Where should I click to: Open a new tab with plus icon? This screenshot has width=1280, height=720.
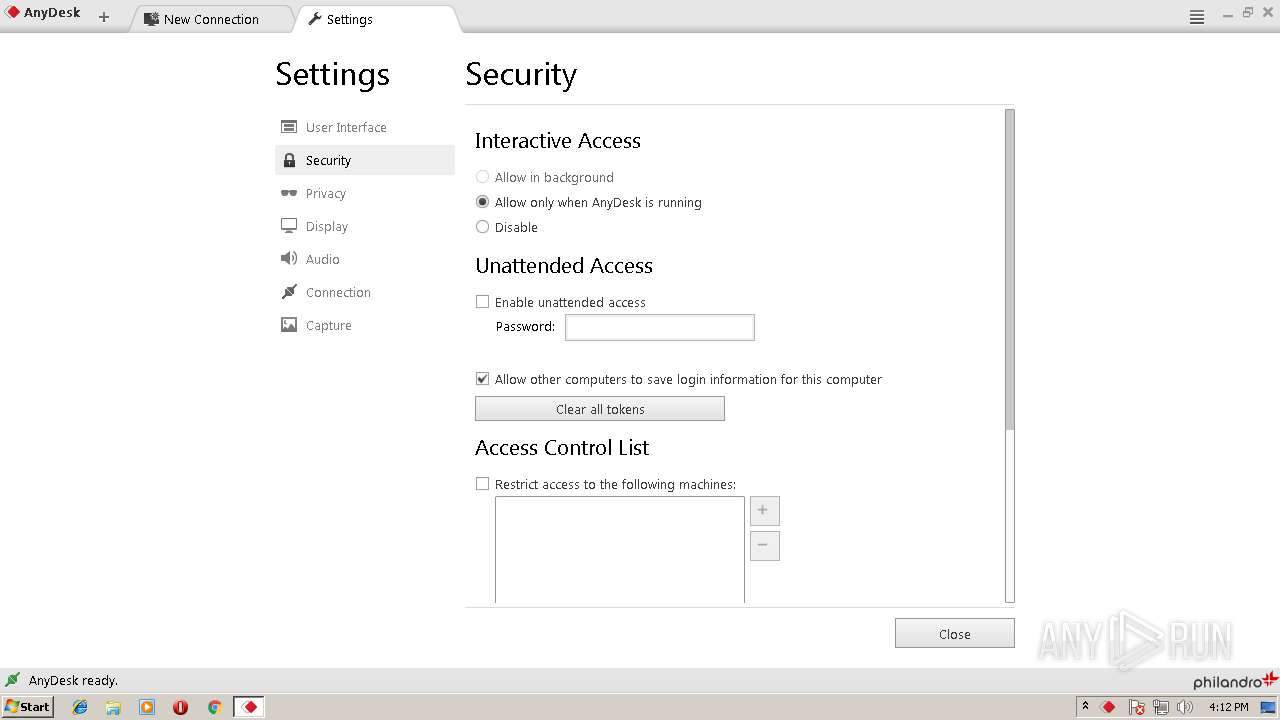[x=104, y=17]
